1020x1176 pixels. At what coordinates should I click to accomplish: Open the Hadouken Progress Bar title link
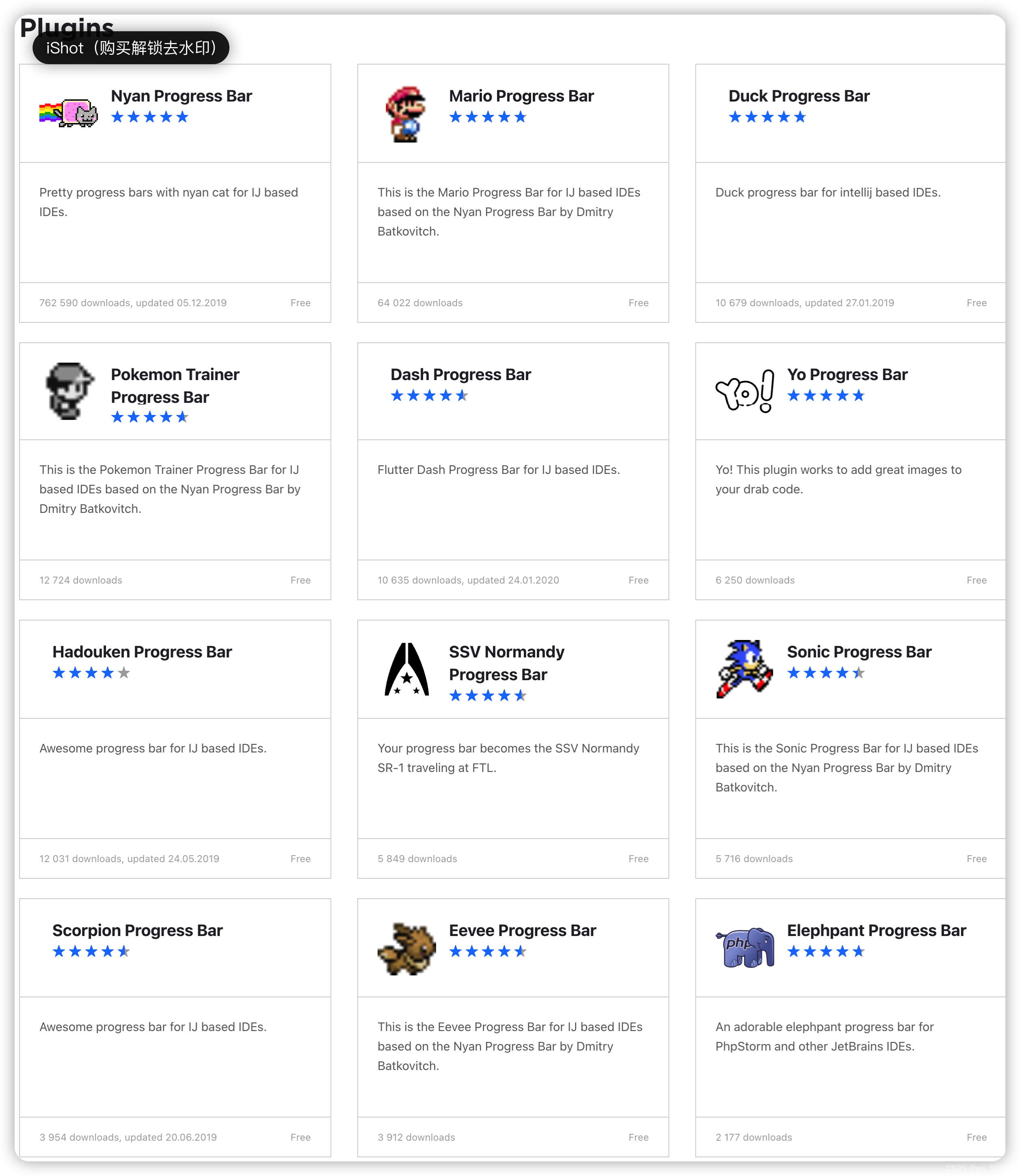point(142,652)
